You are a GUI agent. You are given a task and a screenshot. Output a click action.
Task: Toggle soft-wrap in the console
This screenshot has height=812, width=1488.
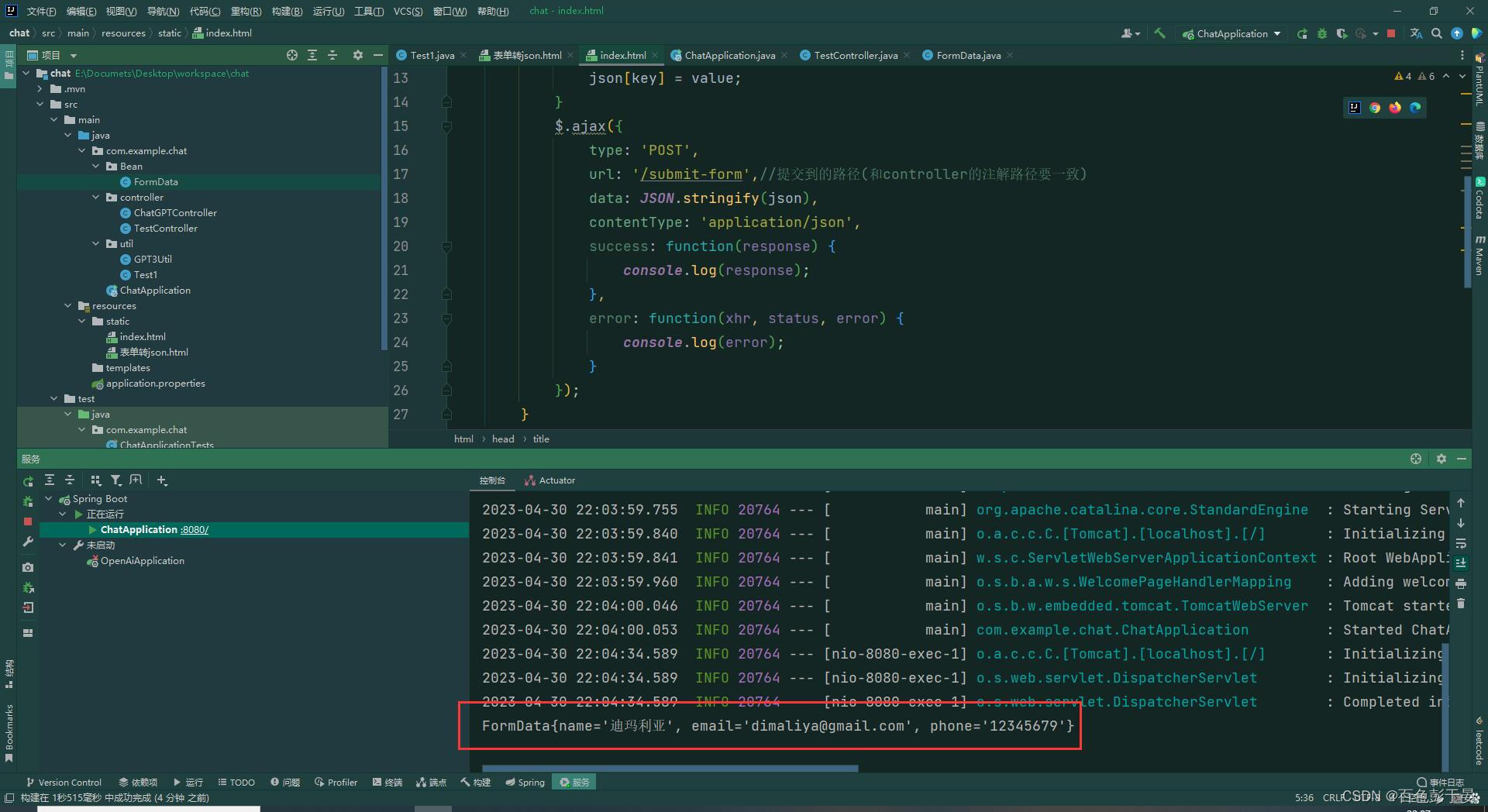click(x=1461, y=543)
